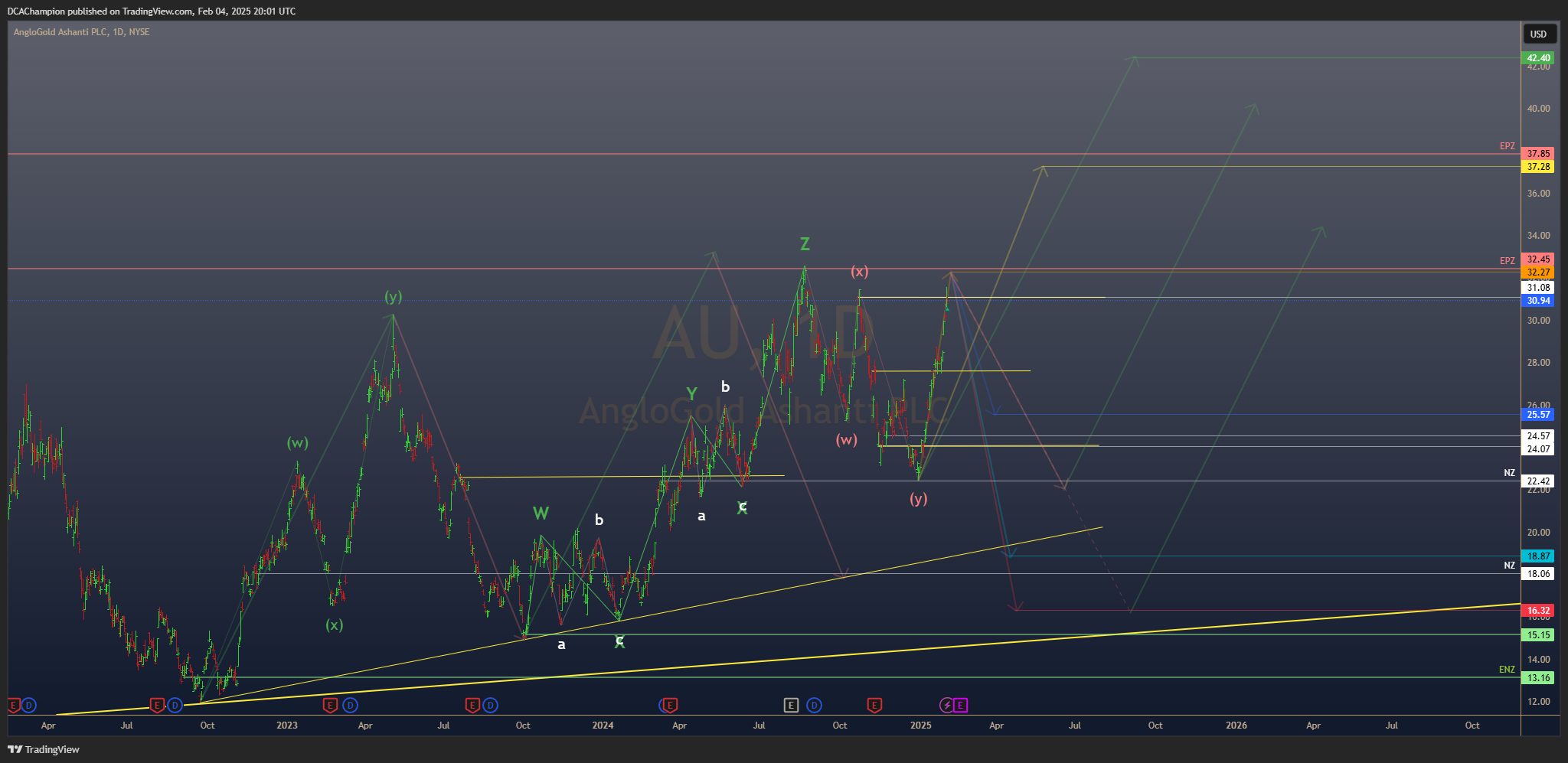Click the earnings E marker after Jul 2023
The height and width of the screenshot is (763, 1568).
coord(472,705)
